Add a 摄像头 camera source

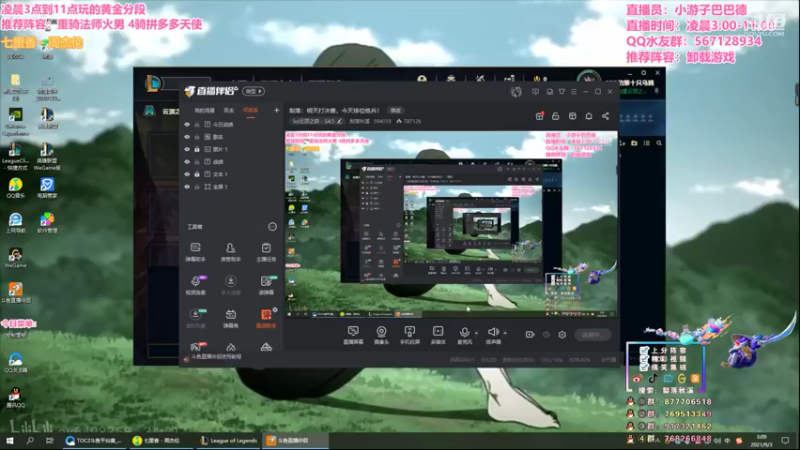381,335
